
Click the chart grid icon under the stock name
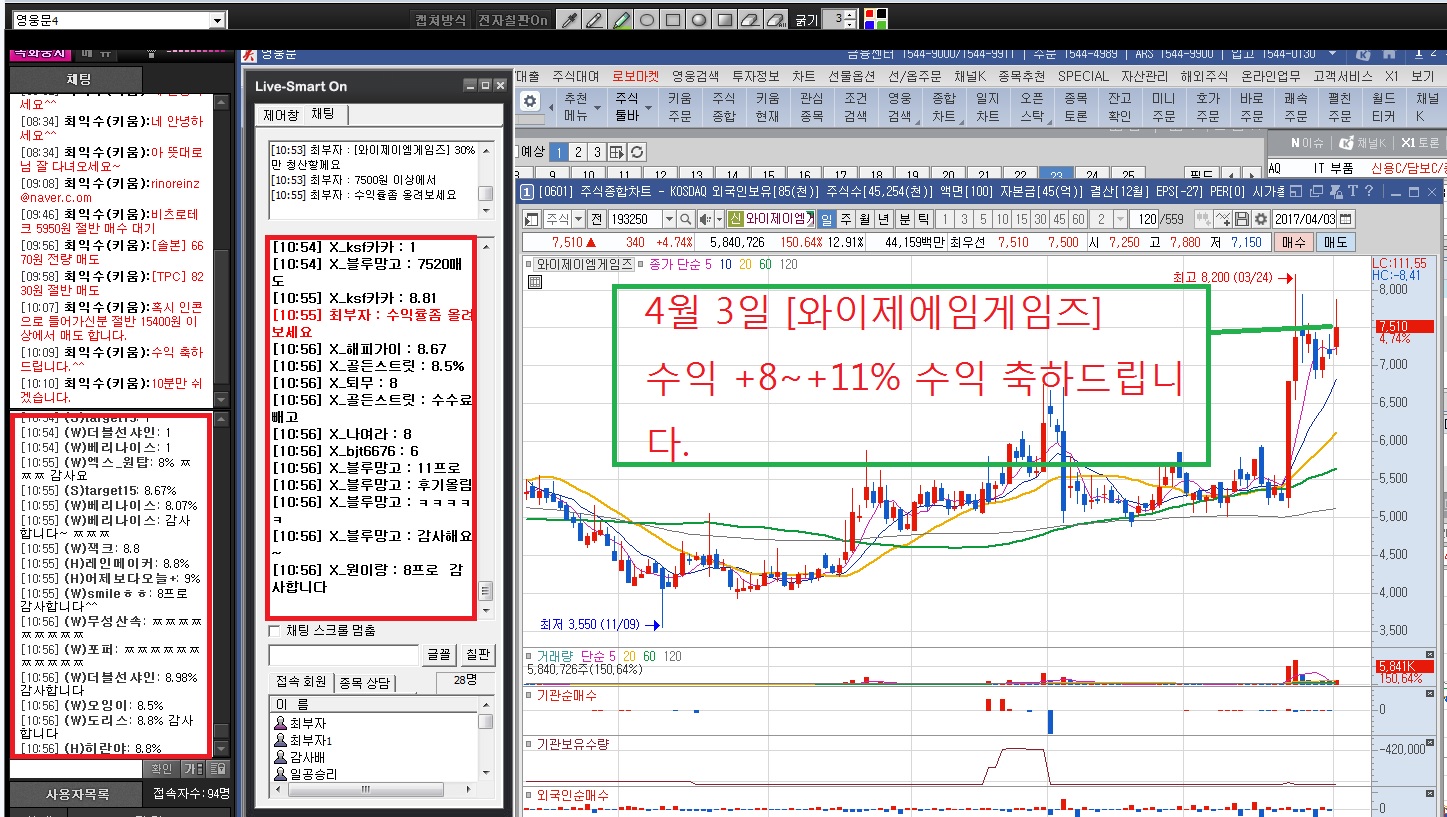point(535,282)
